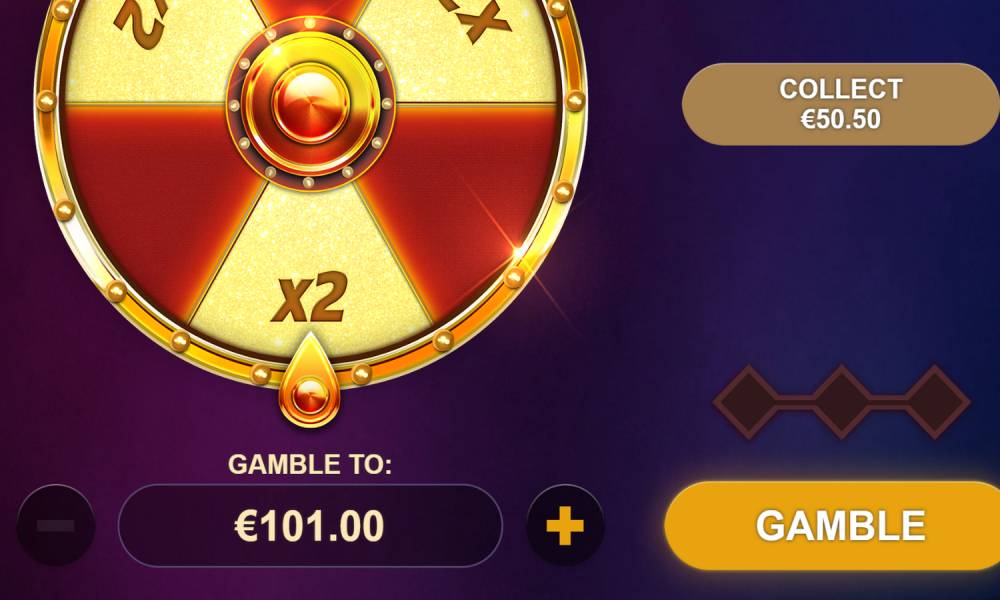The height and width of the screenshot is (600, 1000).
Task: Click the GAMBLE TO: label
Action: point(310,464)
